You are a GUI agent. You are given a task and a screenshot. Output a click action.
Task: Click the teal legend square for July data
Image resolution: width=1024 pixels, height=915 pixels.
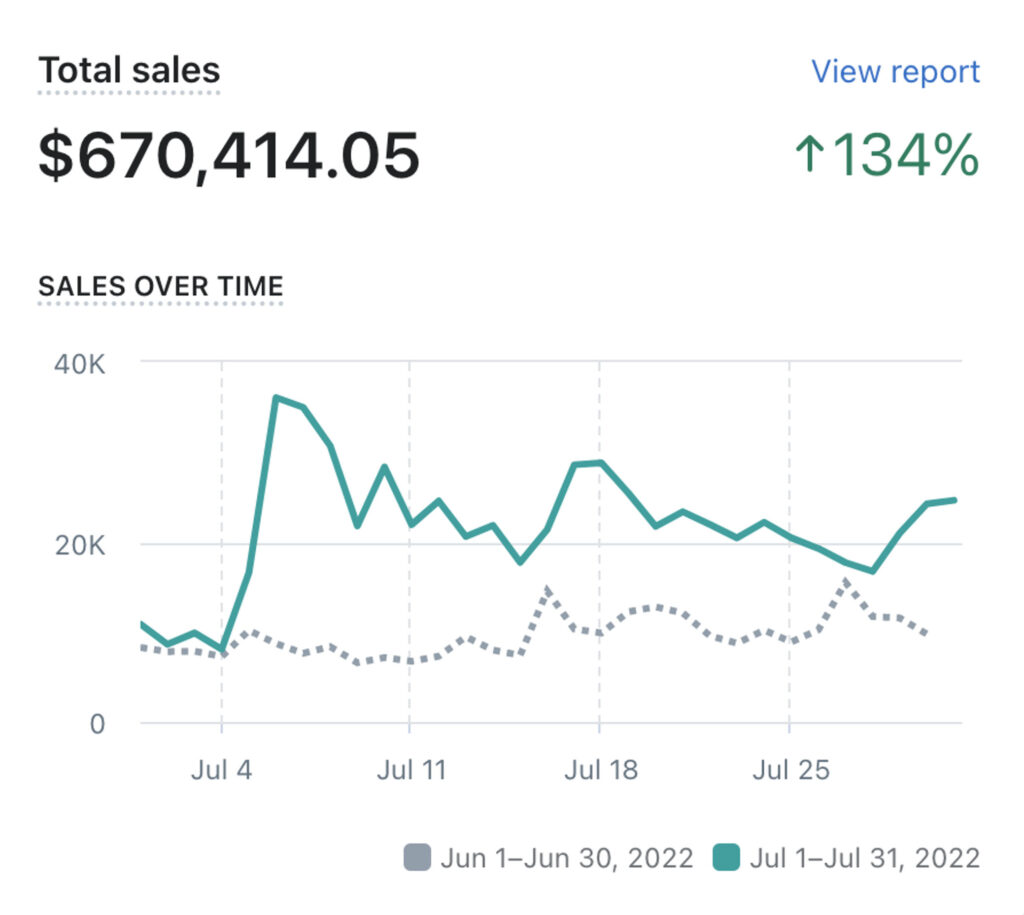pos(726,858)
